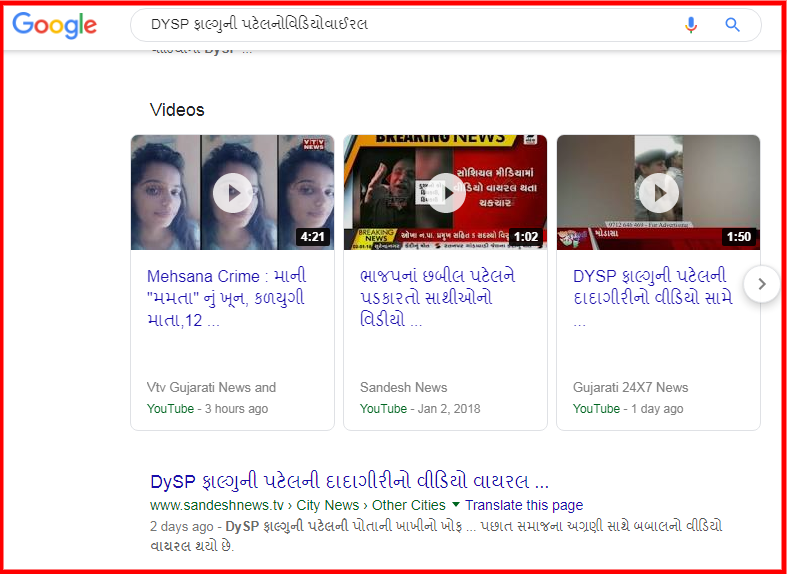Viewport: 787px width, 574px height.
Task: Click 'Vtv Gujarati News and' source text
Action: (x=211, y=387)
